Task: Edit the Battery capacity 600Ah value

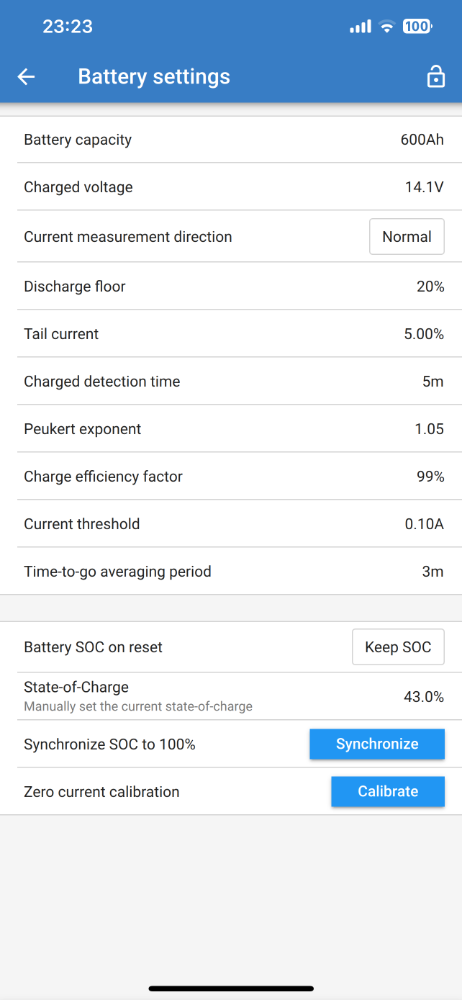Action: (x=422, y=140)
